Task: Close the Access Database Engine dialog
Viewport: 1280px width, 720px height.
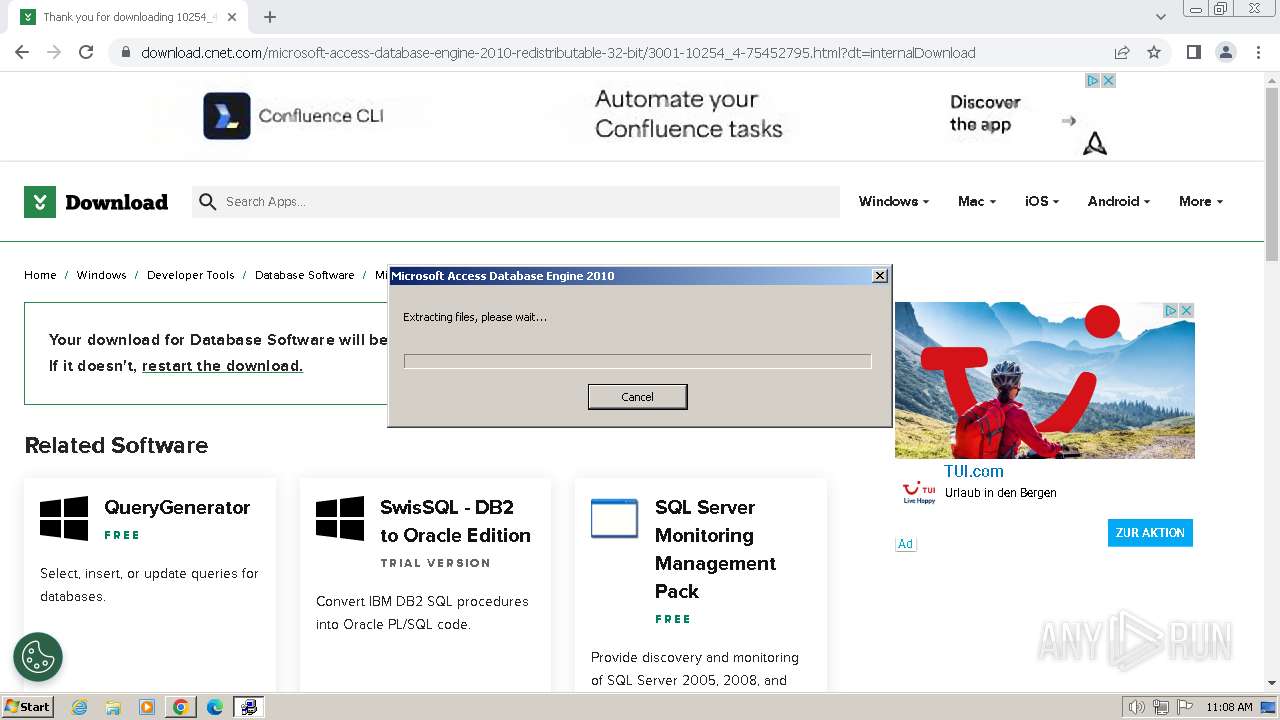Action: point(880,276)
